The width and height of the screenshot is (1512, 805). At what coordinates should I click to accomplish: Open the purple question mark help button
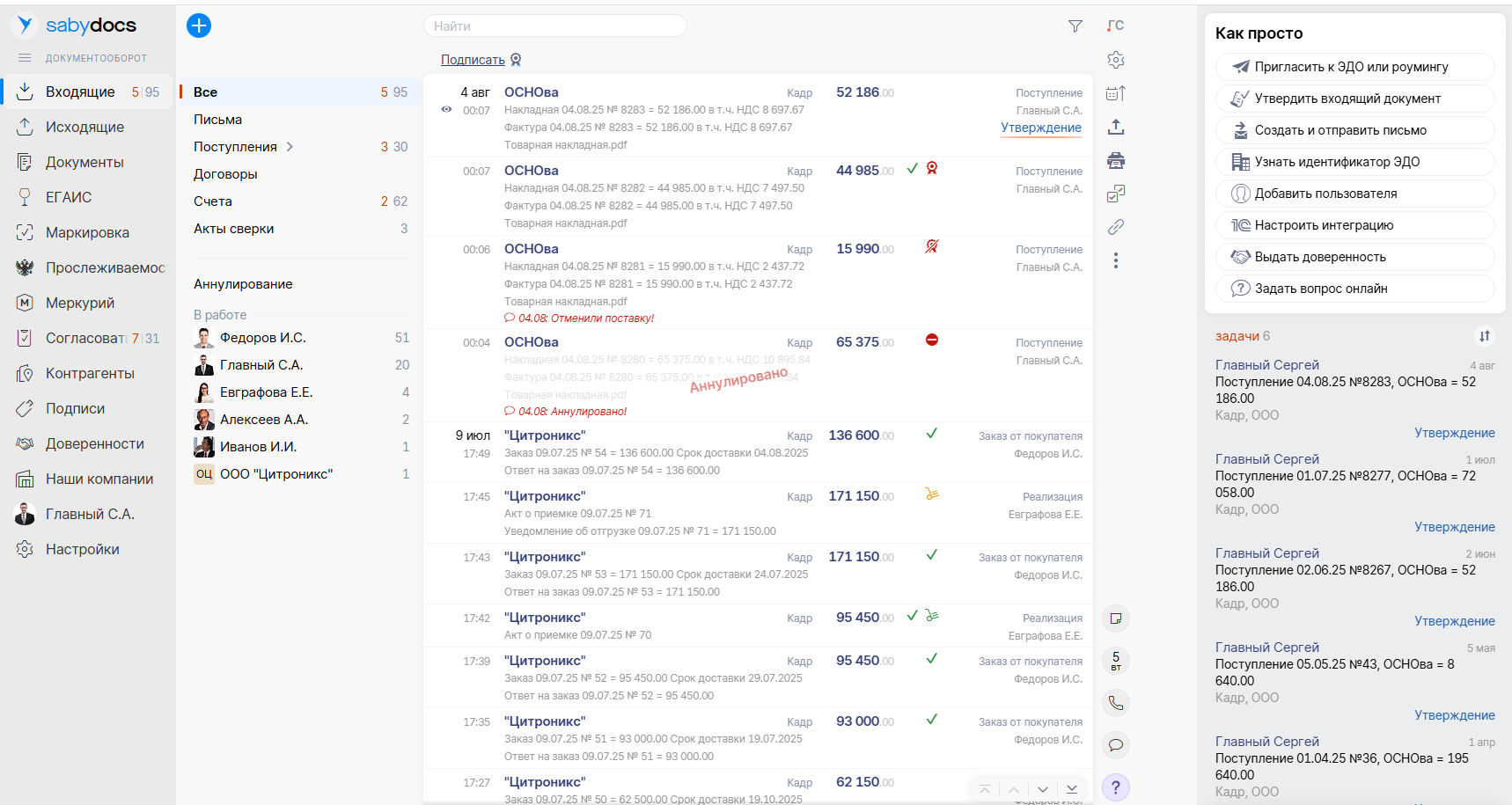click(1116, 787)
